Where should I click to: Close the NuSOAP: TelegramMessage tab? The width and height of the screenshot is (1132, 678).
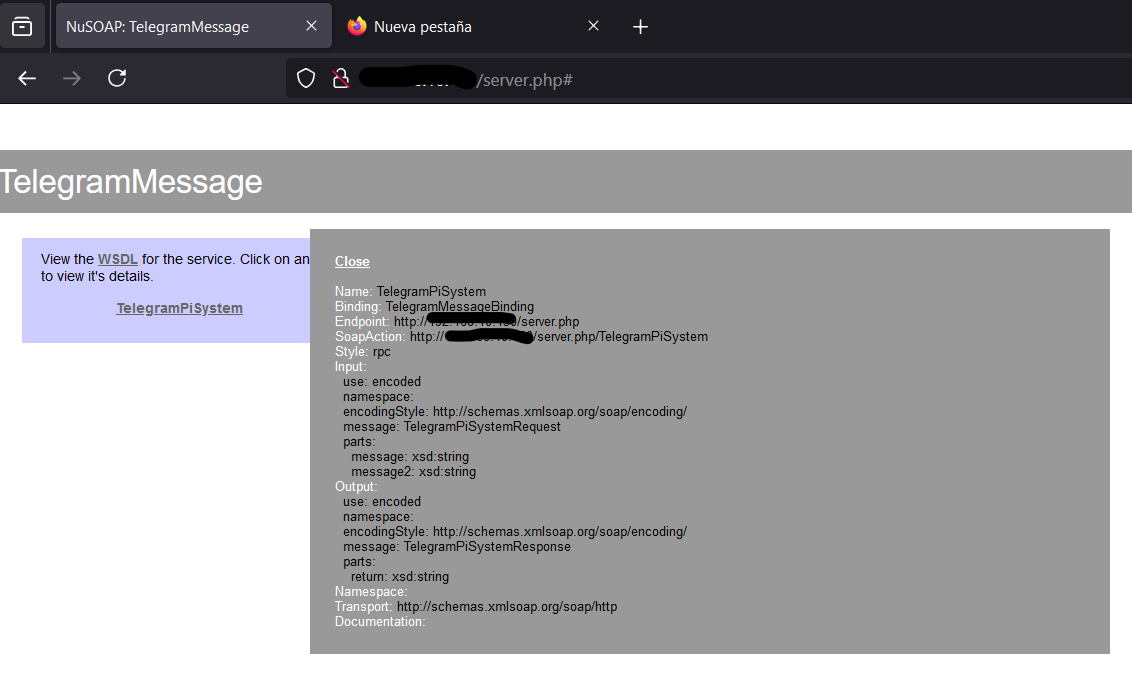point(311,26)
